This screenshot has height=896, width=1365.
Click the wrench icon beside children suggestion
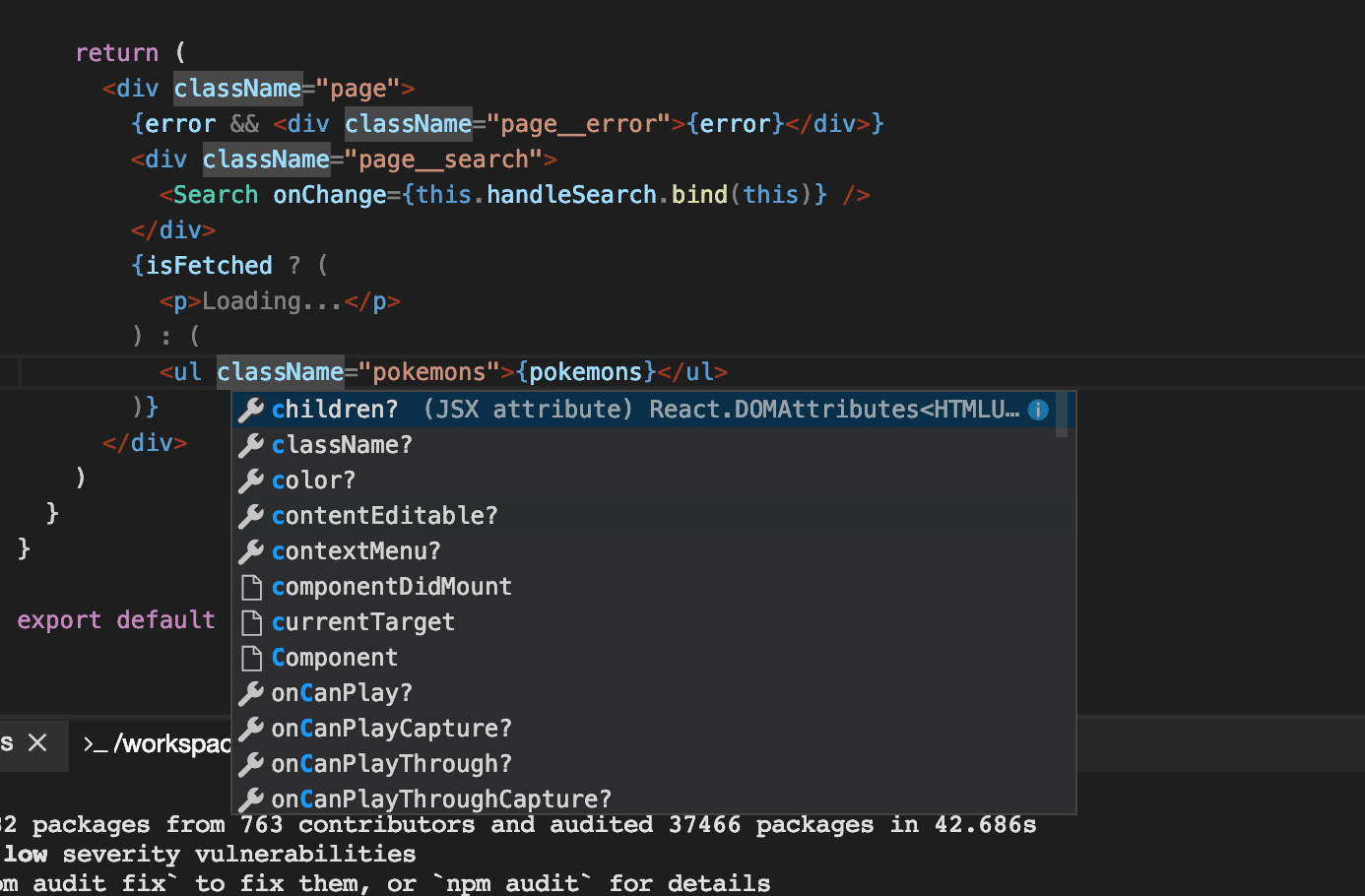click(252, 409)
